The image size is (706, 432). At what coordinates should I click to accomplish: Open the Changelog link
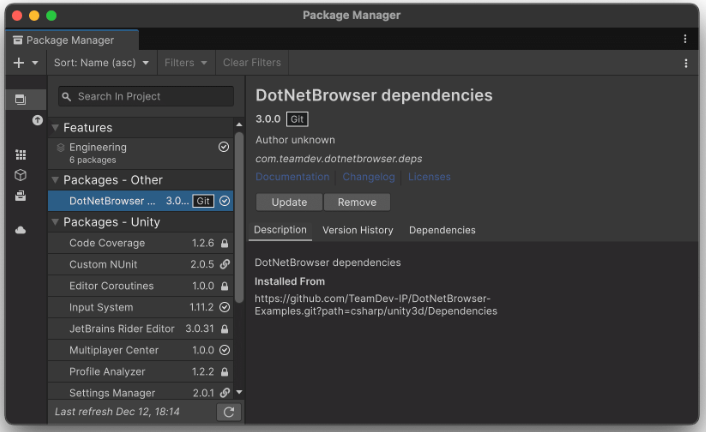point(368,177)
